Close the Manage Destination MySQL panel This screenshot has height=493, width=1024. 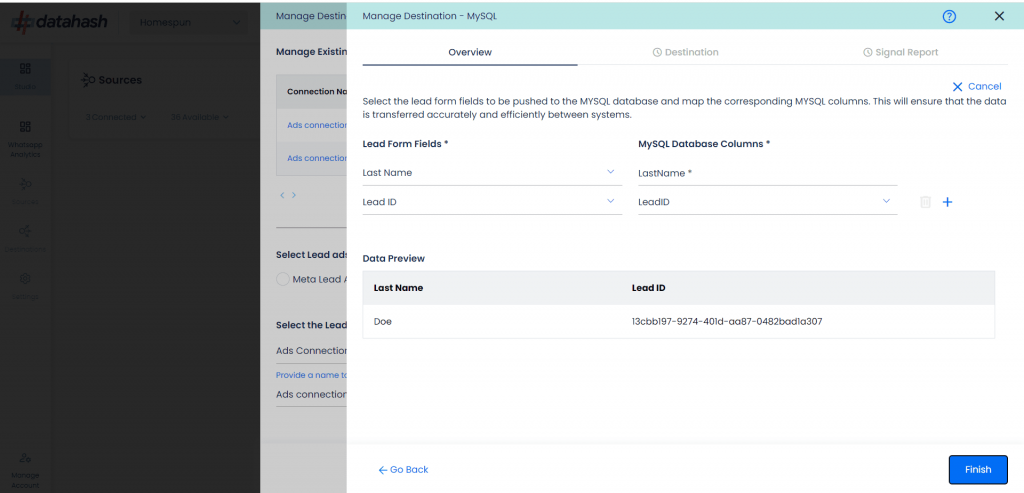click(x=999, y=16)
